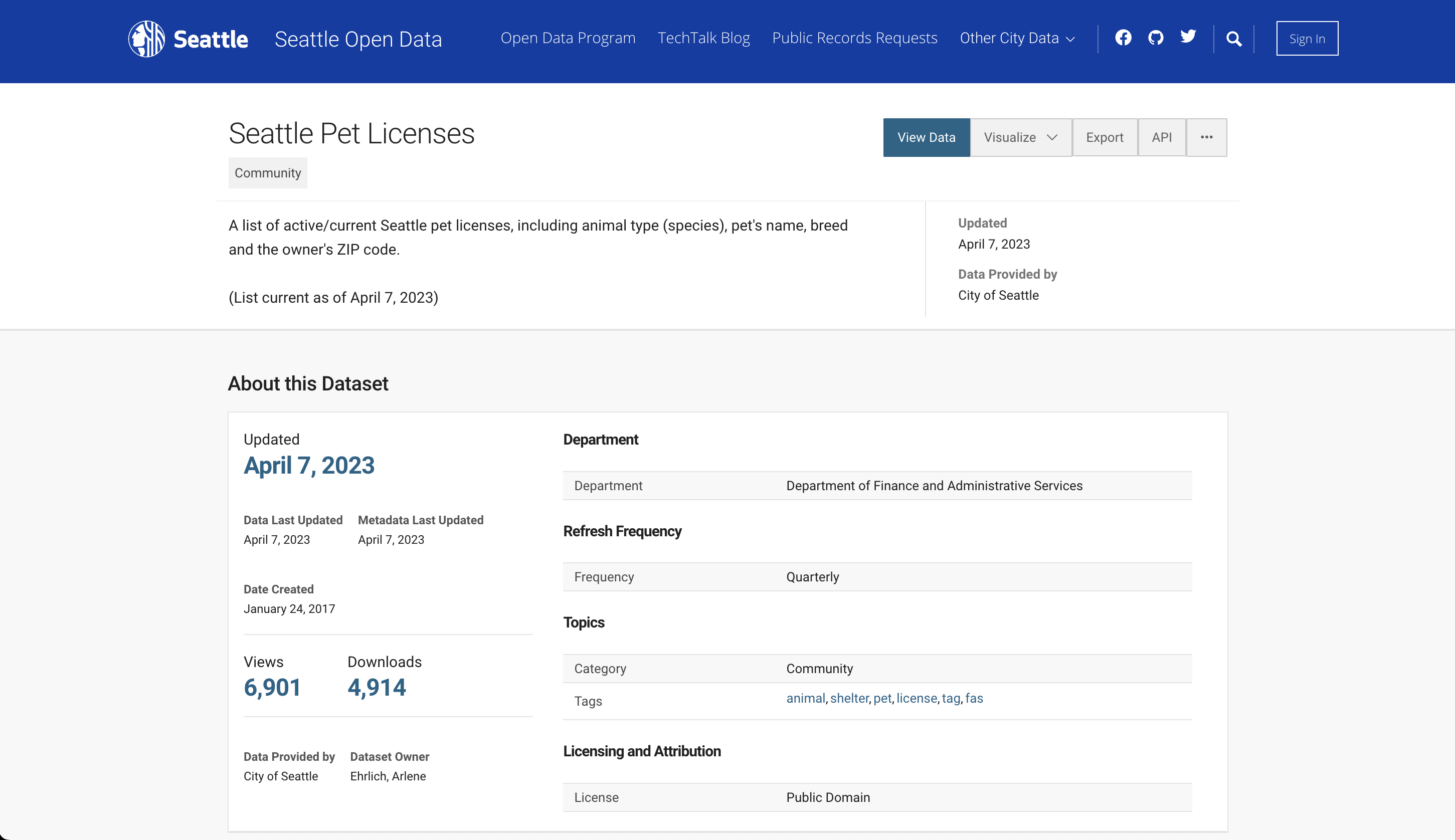
Task: Expand the Other City Data dropdown
Action: click(1017, 38)
